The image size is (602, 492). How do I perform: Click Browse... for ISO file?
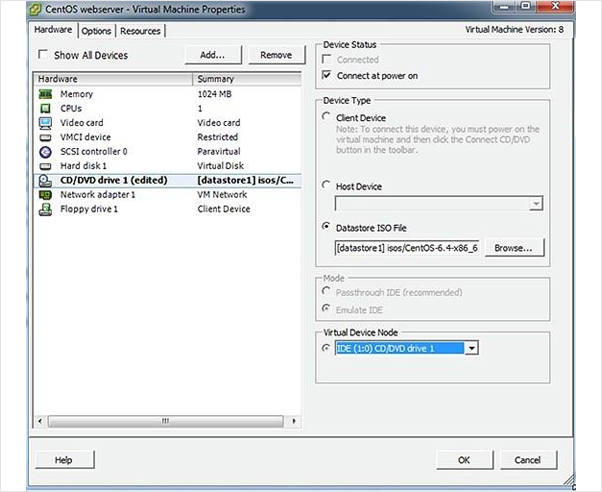point(514,248)
